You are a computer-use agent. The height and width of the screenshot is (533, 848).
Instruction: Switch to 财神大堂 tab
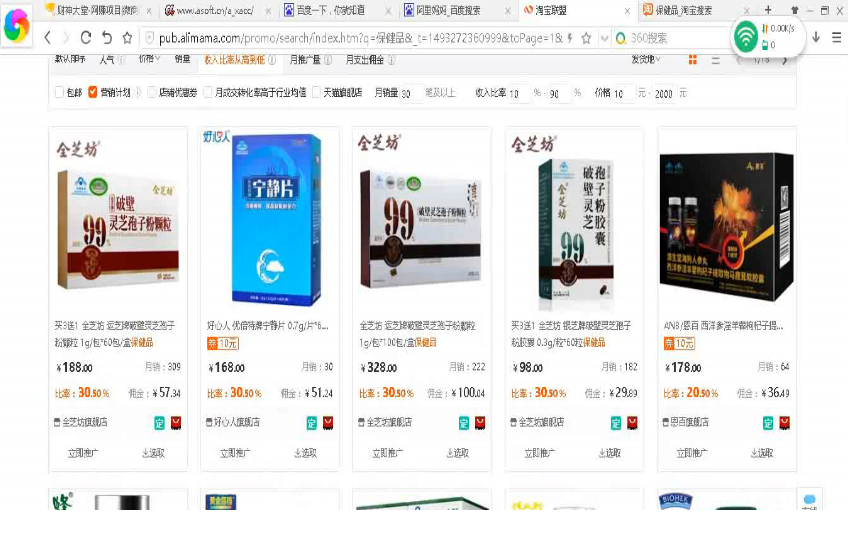tap(98, 10)
